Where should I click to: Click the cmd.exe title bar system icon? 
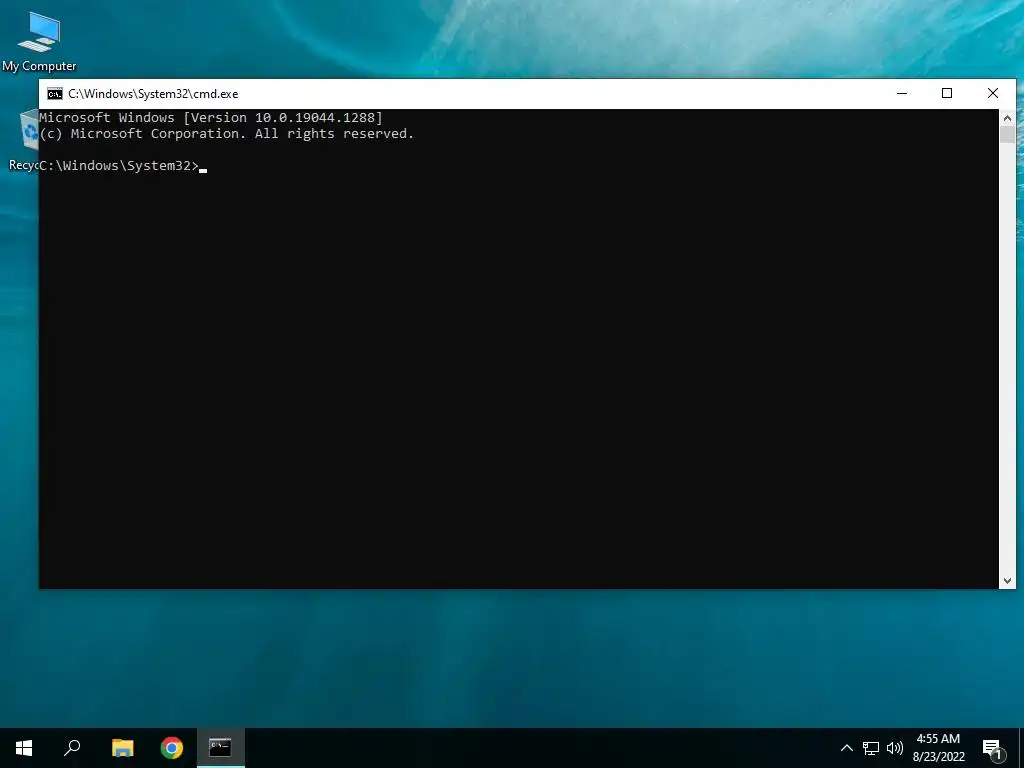click(x=55, y=94)
